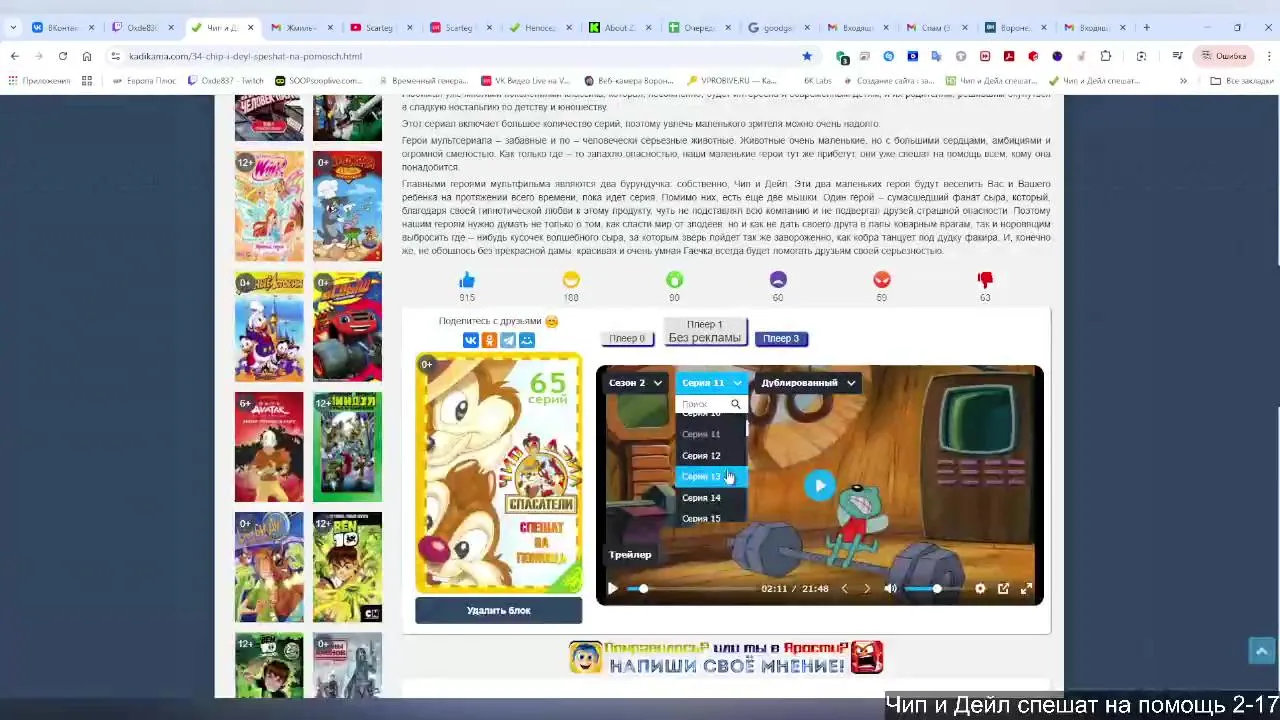Open the browser extensions puzzle icon
The width and height of the screenshot is (1280, 720).
1105,56
